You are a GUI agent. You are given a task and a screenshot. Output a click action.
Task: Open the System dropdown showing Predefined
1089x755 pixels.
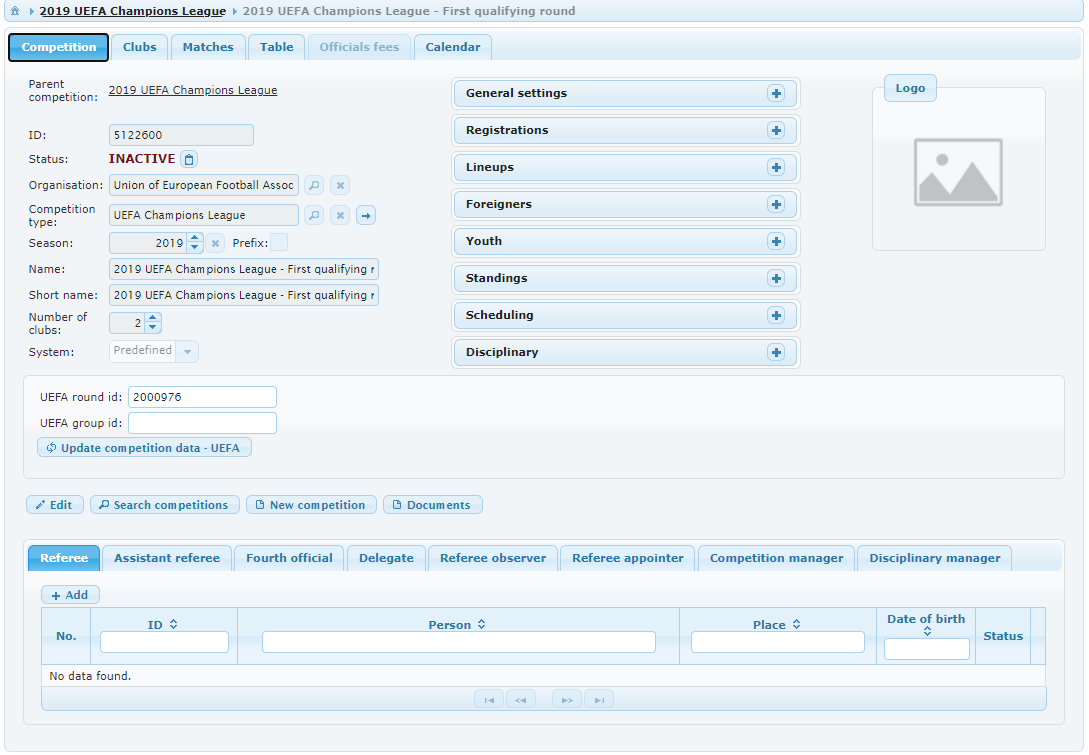(188, 351)
